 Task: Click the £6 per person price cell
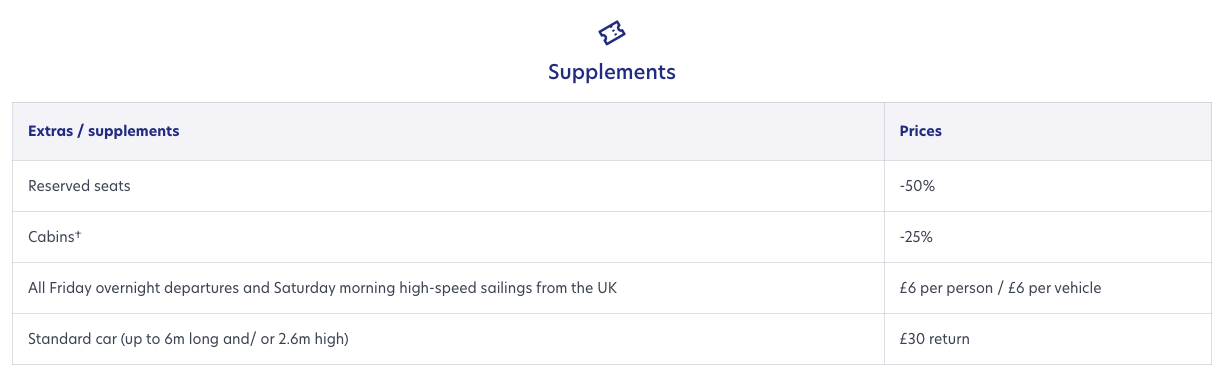point(1000,288)
